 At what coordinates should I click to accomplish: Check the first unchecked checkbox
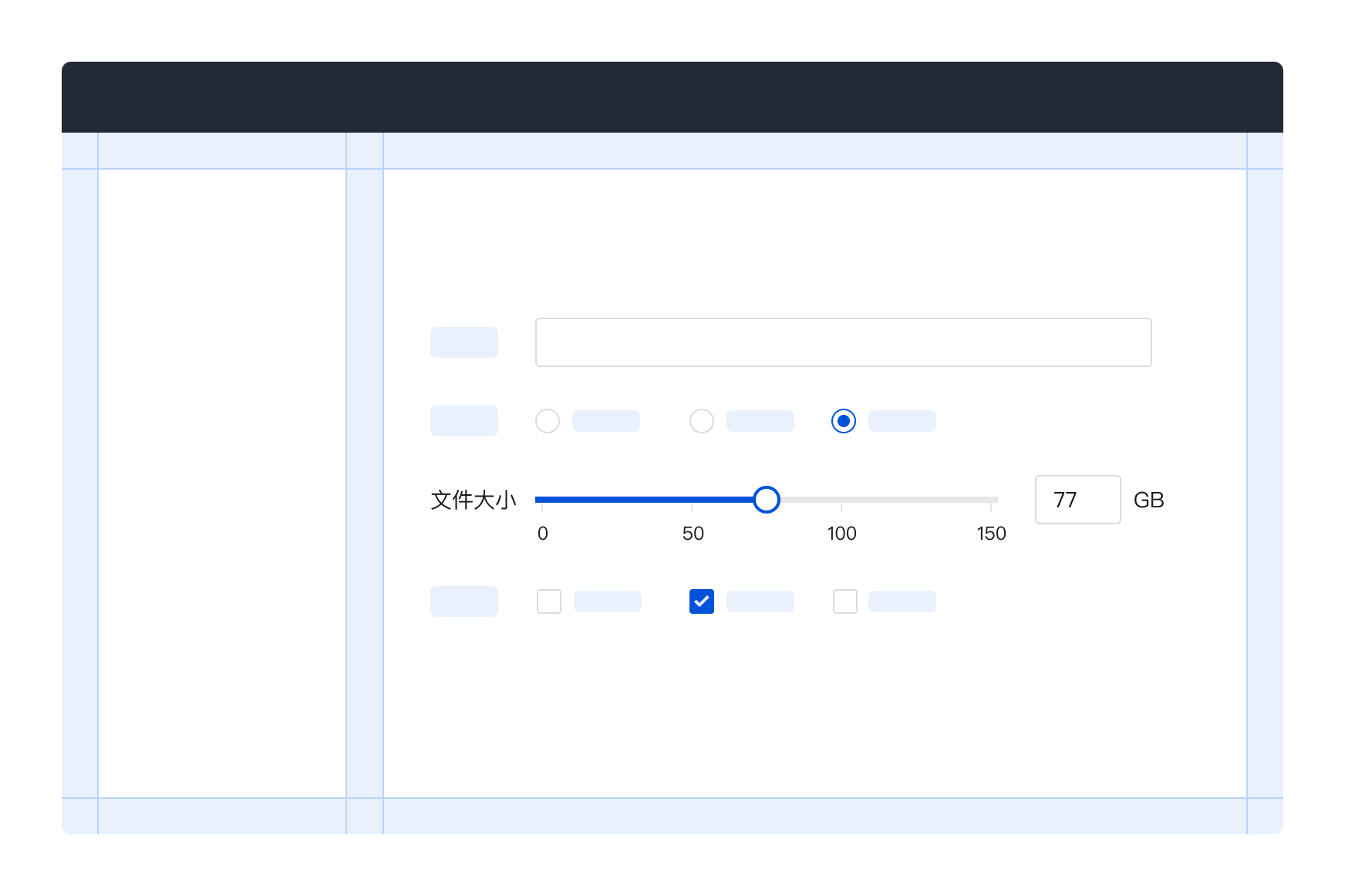pos(548,601)
